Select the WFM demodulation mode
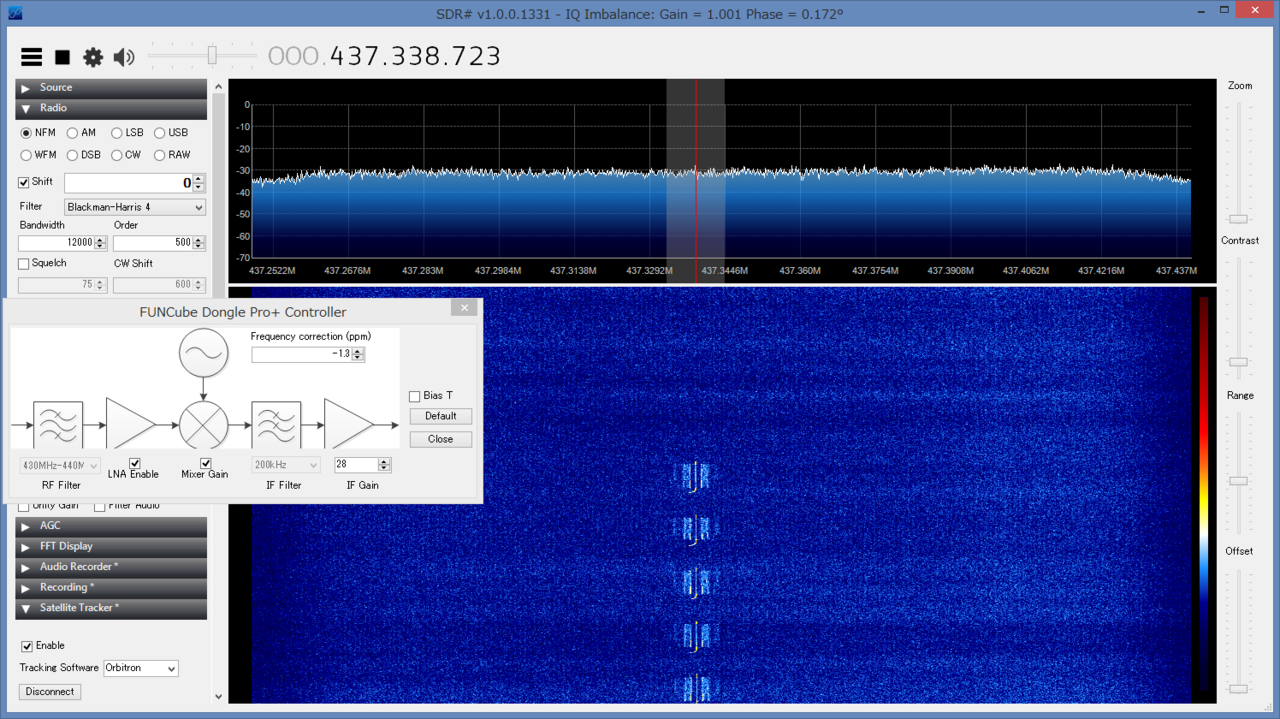Image resolution: width=1280 pixels, height=719 pixels. [39, 155]
